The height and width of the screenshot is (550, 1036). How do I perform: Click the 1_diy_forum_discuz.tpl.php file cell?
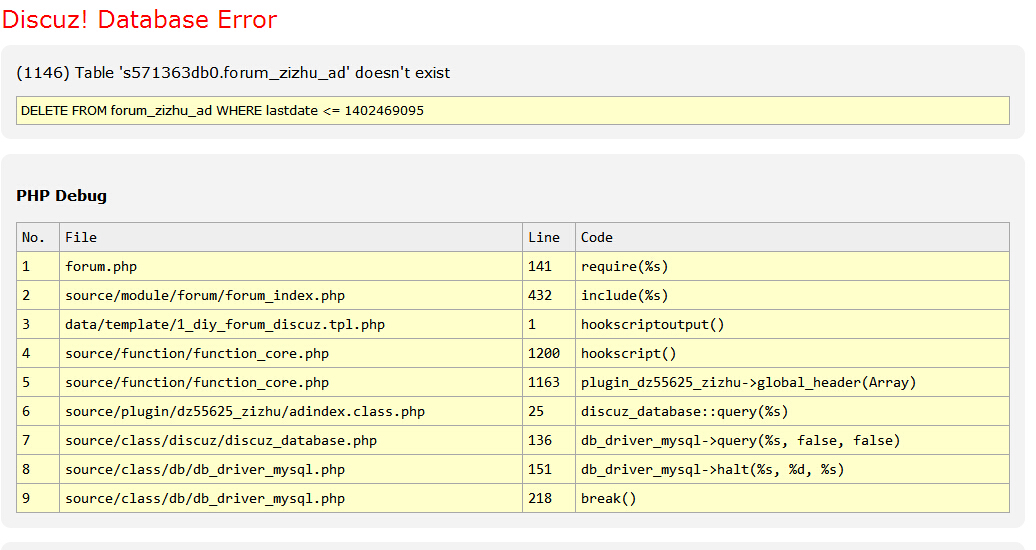291,325
